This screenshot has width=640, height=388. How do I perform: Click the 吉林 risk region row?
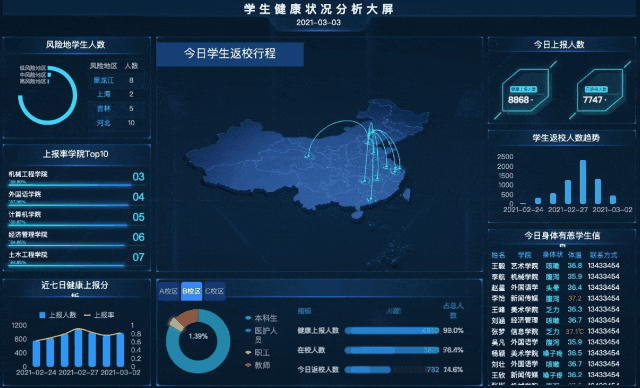[117, 109]
